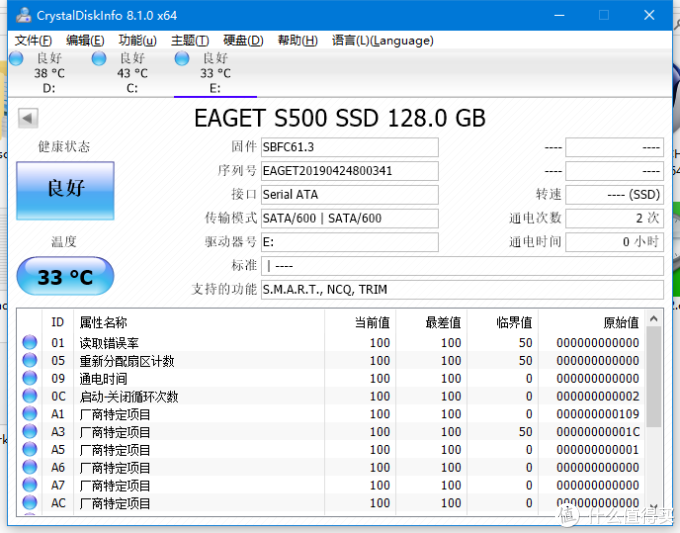This screenshot has width=680, height=533.
Task: Click the ID column header
Action: [x=58, y=322]
